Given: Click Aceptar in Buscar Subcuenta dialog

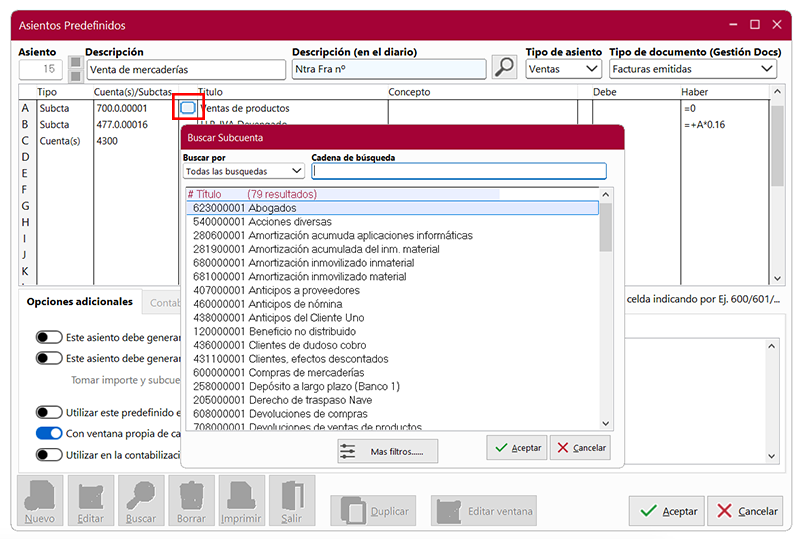Looking at the screenshot, I should (x=517, y=448).
